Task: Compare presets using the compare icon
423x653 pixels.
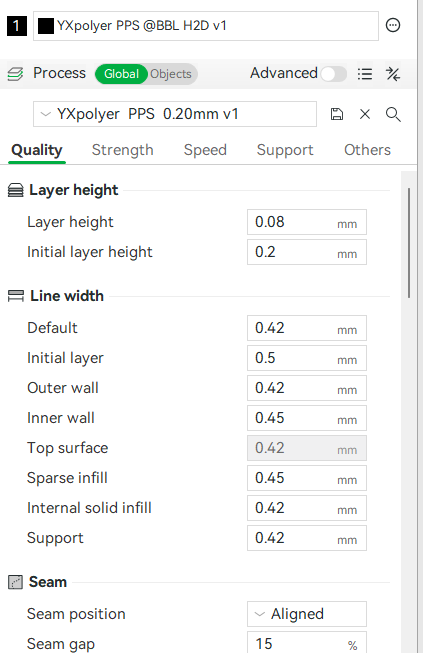Action: coord(393,74)
